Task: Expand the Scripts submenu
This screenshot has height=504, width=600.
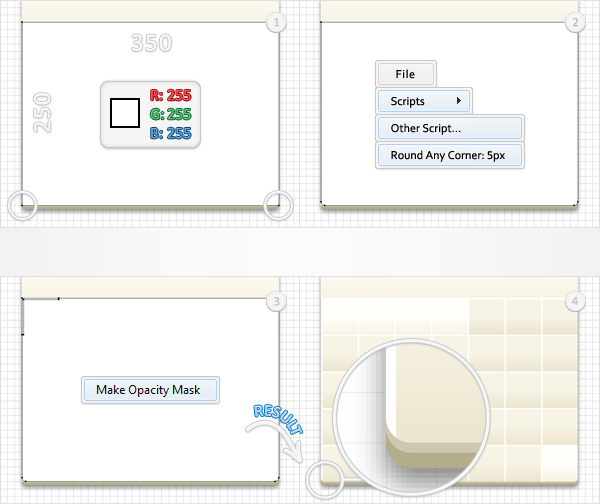Action: [424, 101]
